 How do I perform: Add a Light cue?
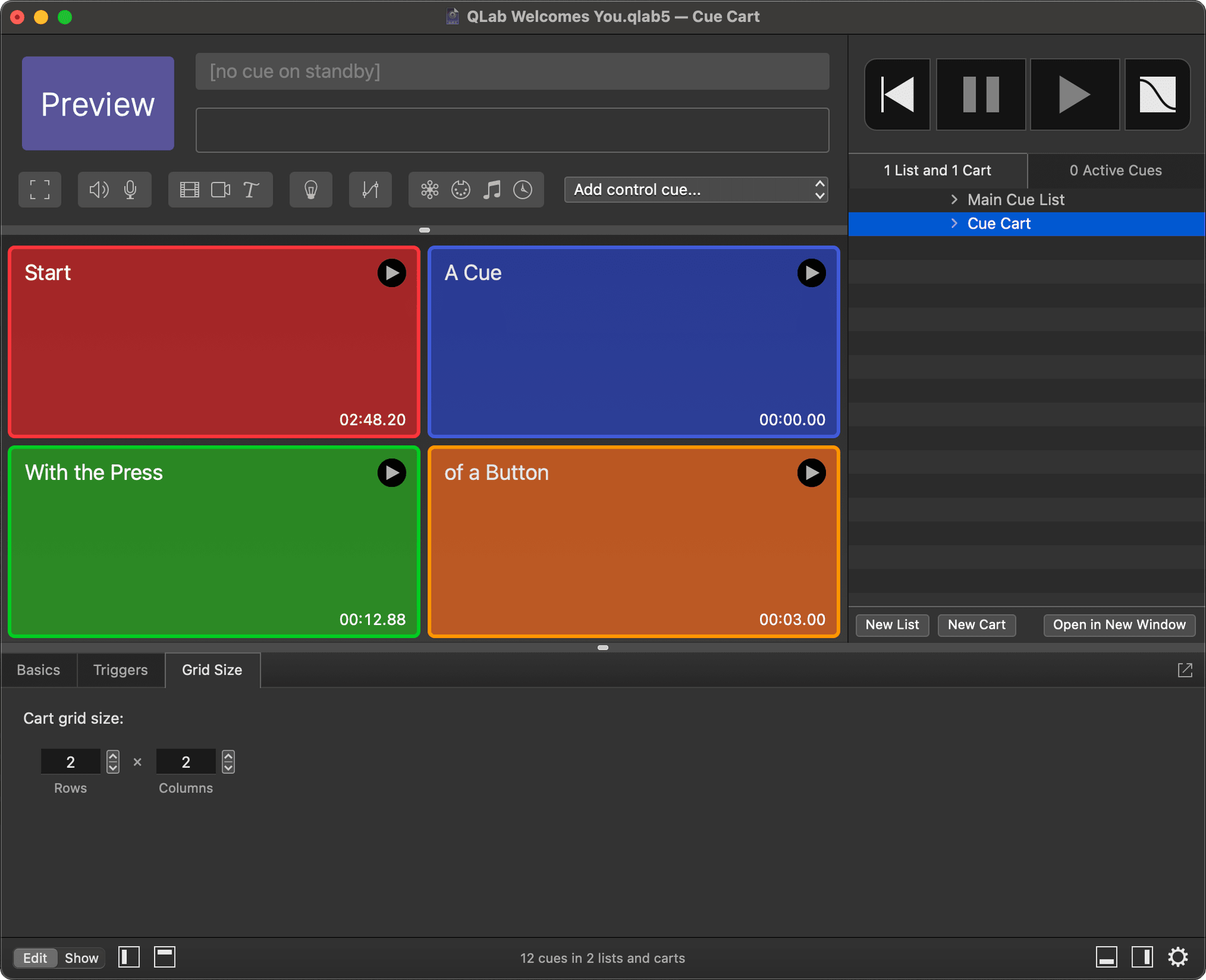310,189
